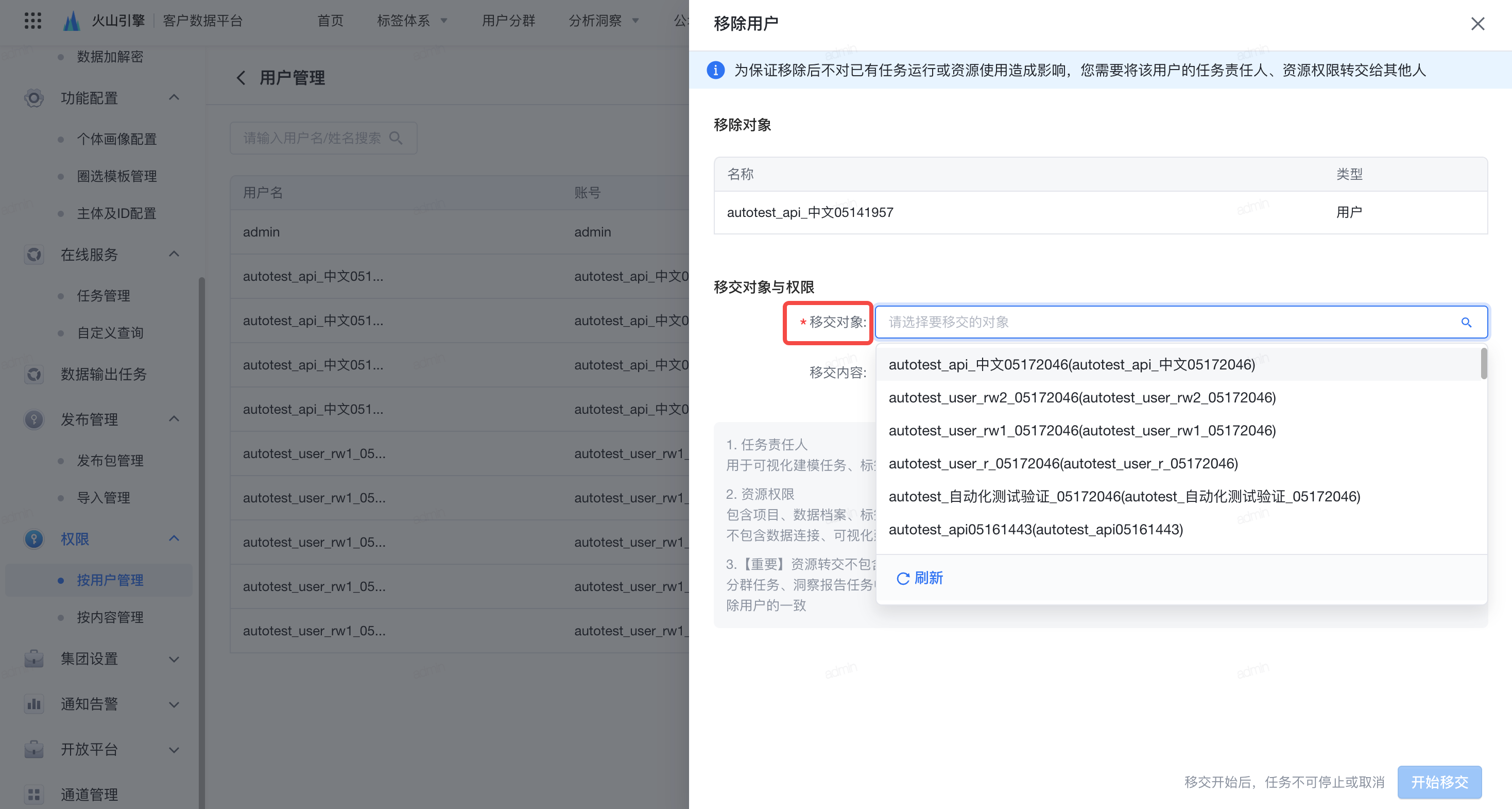
Task: Click autotest_api_中文05141957 in 移除对象 table
Action: (x=810, y=213)
